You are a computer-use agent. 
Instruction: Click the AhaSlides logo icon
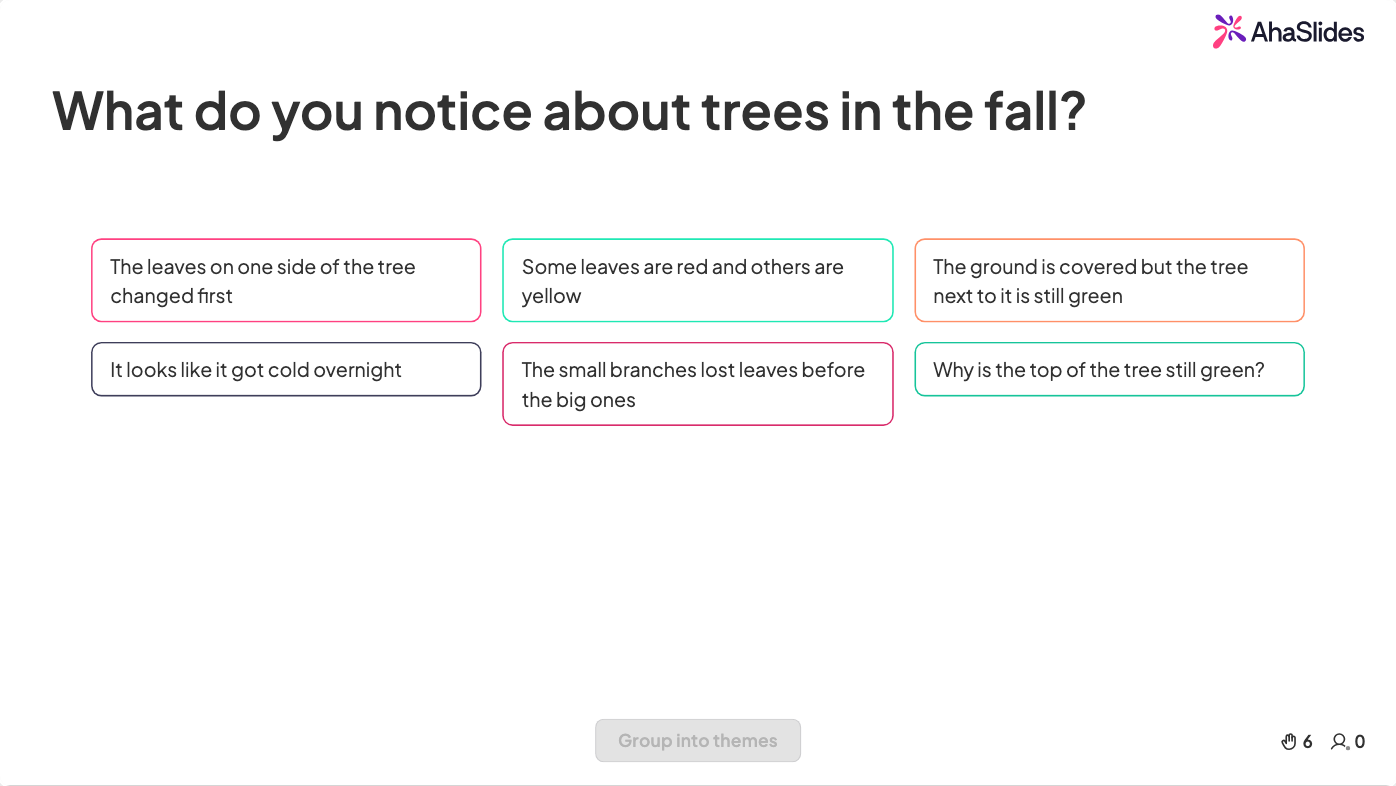point(1229,32)
